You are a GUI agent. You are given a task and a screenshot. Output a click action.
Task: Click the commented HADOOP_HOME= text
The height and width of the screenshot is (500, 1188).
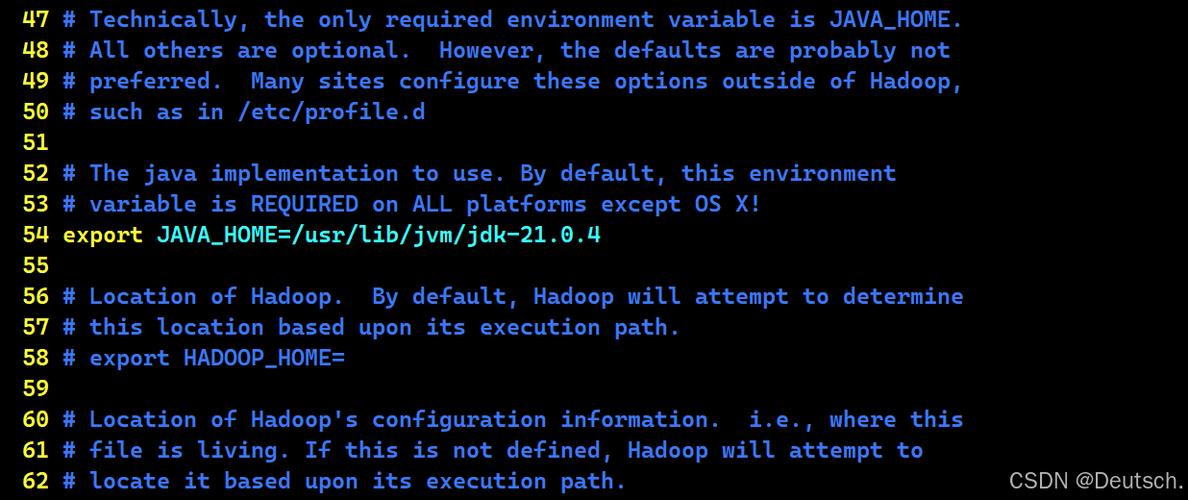(x=264, y=358)
